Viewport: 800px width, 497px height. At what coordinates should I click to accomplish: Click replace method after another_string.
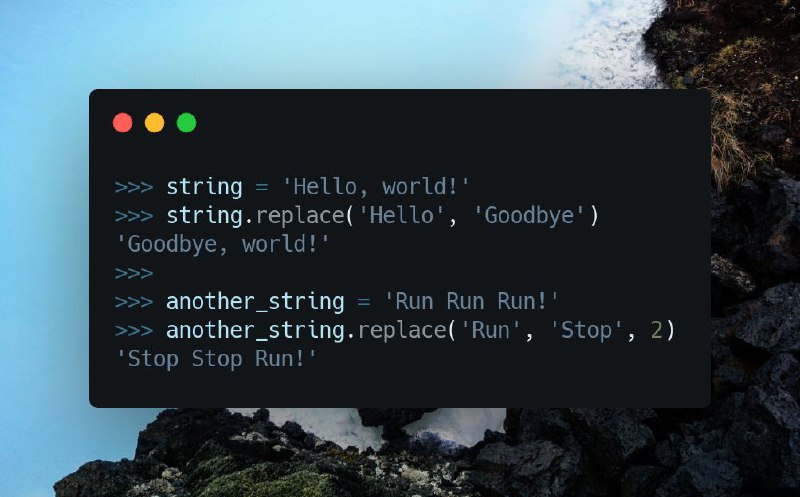[x=402, y=331]
